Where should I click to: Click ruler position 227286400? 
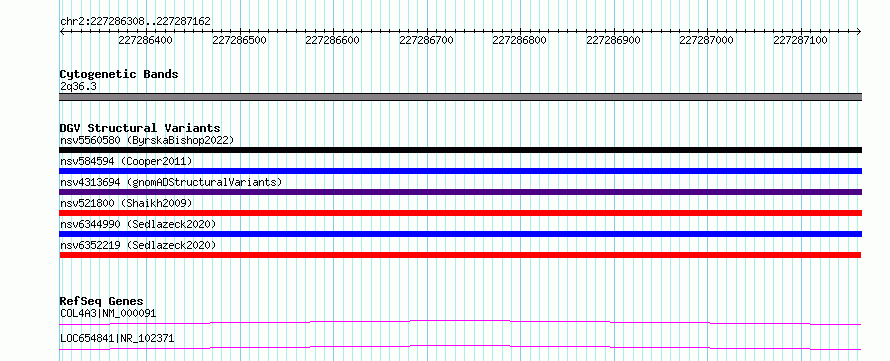(x=146, y=40)
